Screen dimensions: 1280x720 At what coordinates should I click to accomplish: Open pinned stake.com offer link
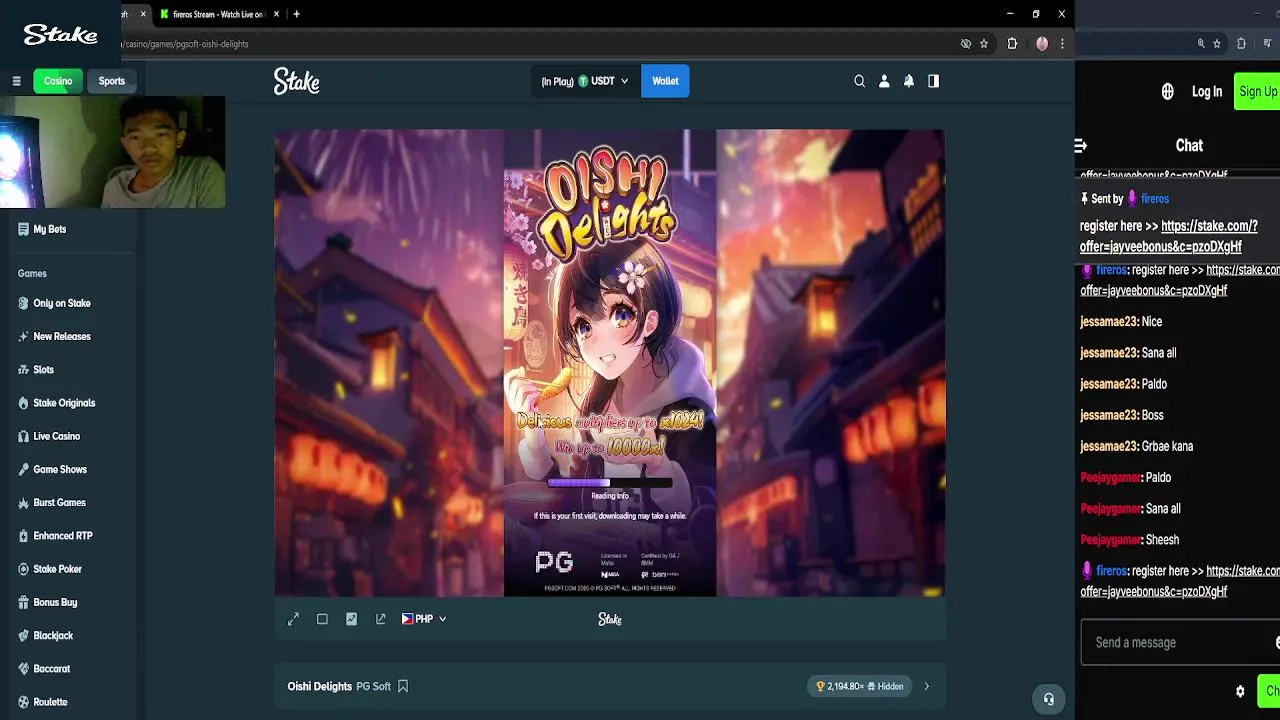point(1169,236)
